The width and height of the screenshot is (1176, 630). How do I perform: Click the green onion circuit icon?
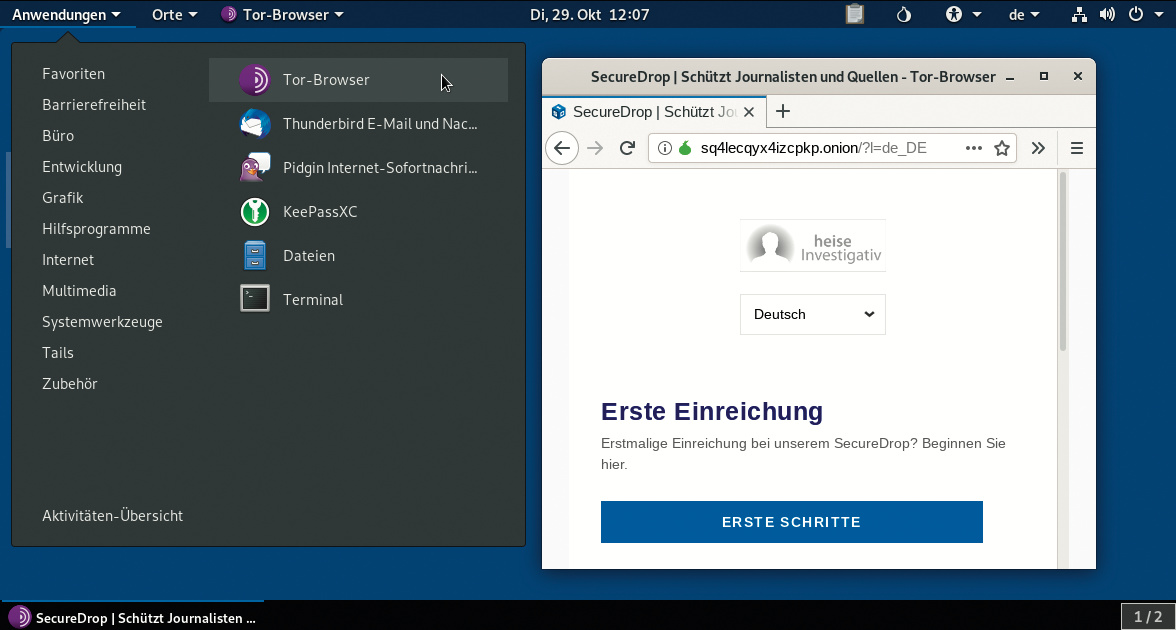(x=685, y=148)
